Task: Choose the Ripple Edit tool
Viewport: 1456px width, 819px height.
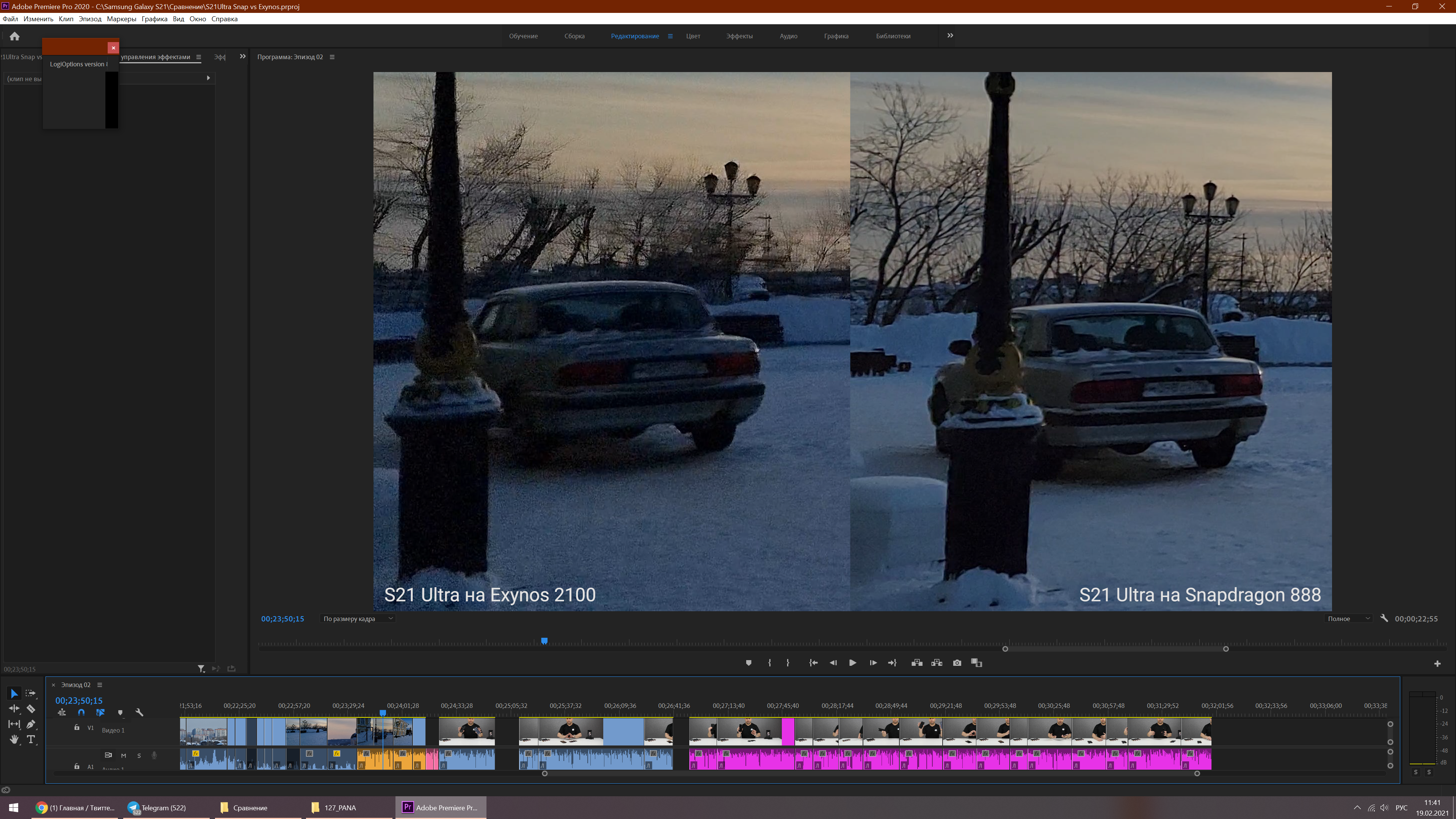Action: [14, 709]
